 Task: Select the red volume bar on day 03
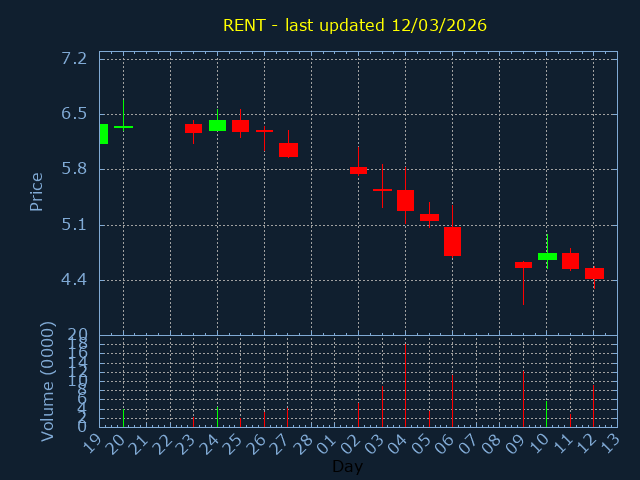(382, 407)
